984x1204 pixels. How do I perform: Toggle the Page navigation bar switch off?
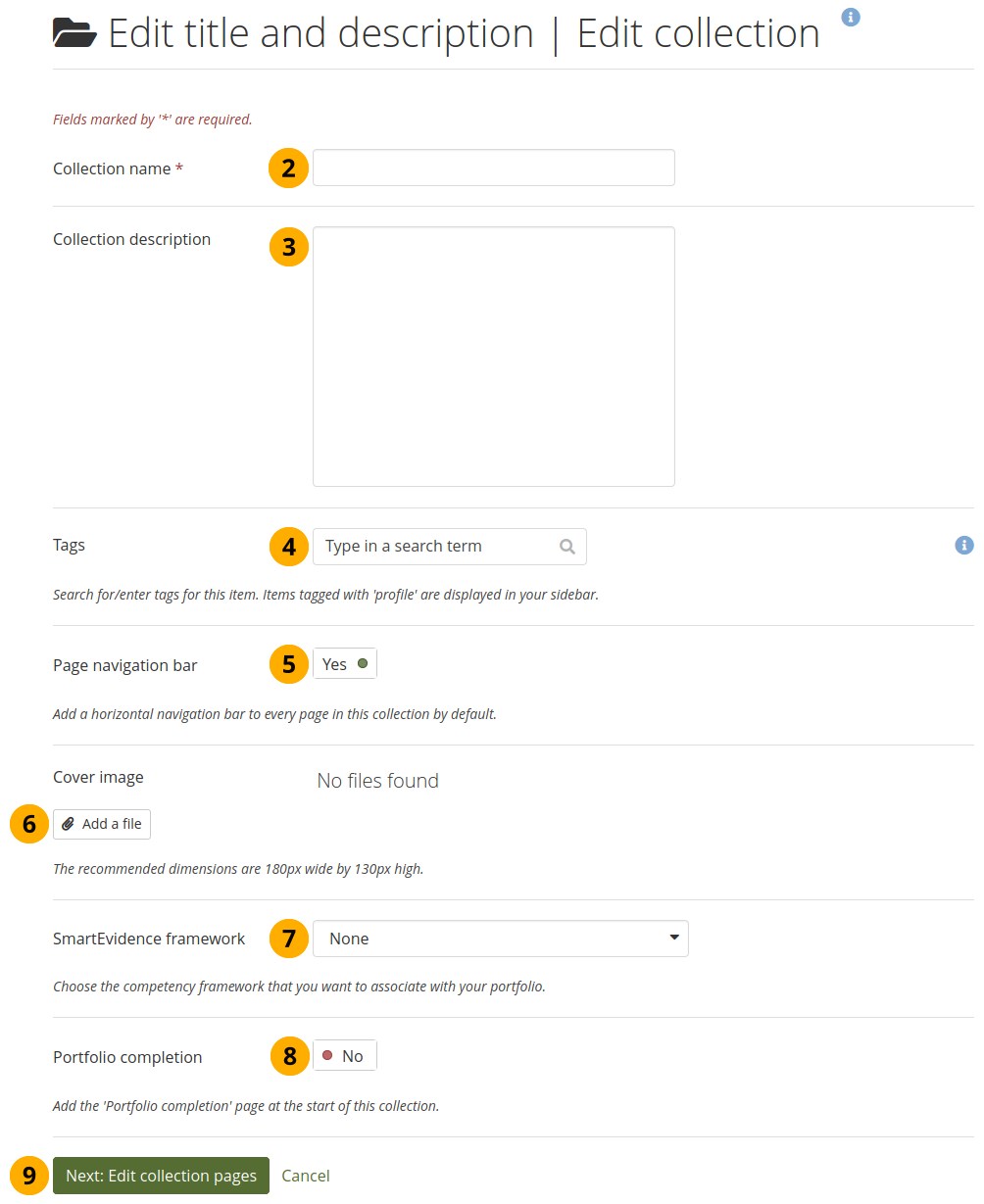click(344, 664)
